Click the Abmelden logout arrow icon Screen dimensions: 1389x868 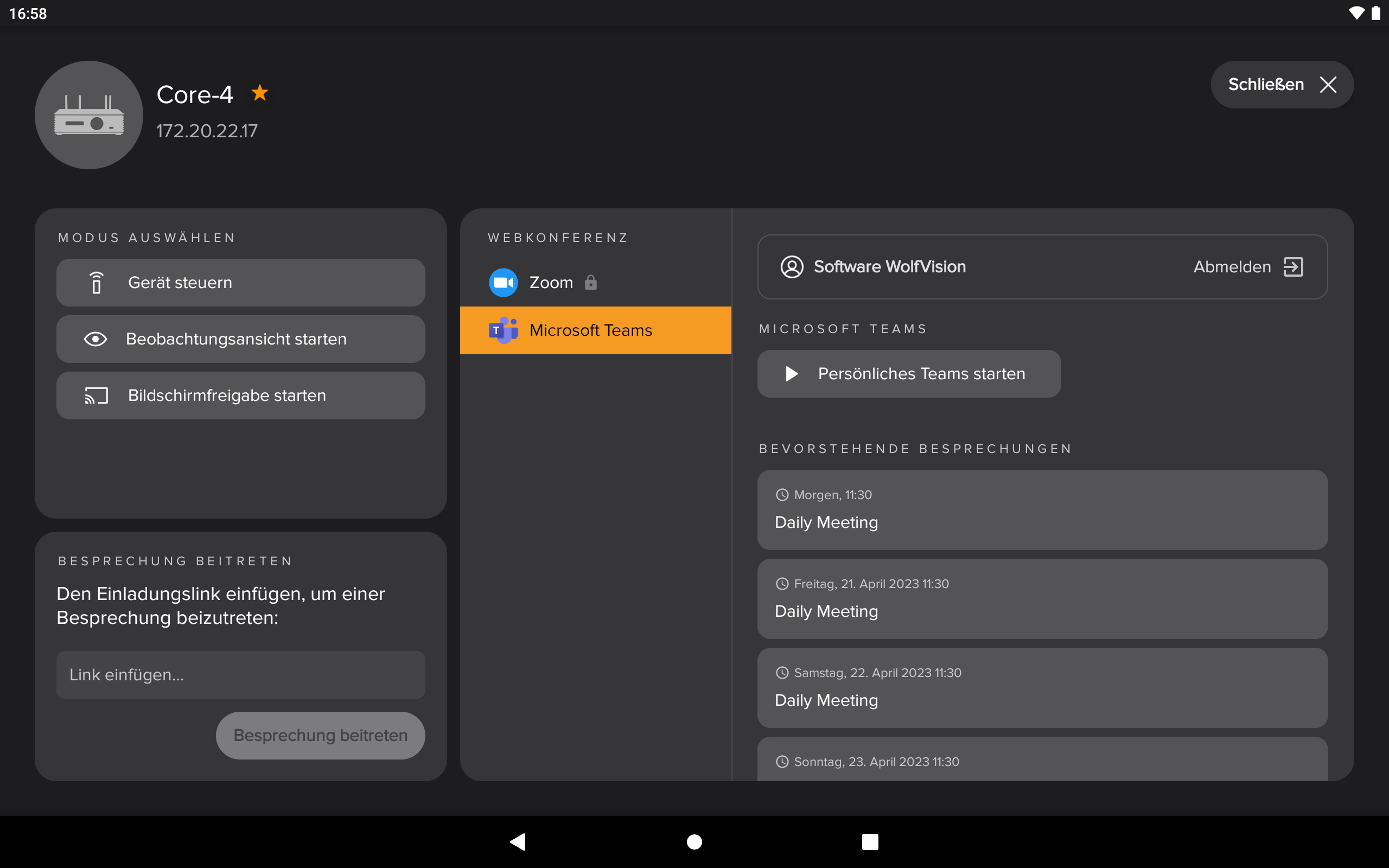point(1293,267)
